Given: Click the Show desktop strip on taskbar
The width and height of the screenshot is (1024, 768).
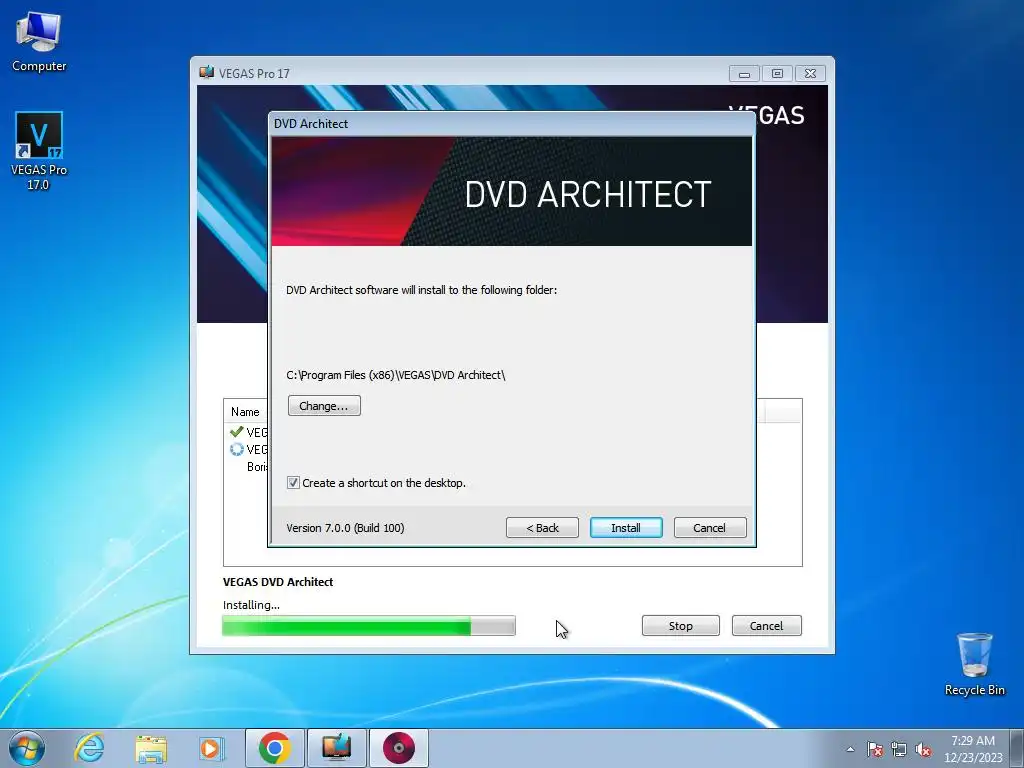Looking at the screenshot, I should pyautogui.click(x=1017, y=748).
